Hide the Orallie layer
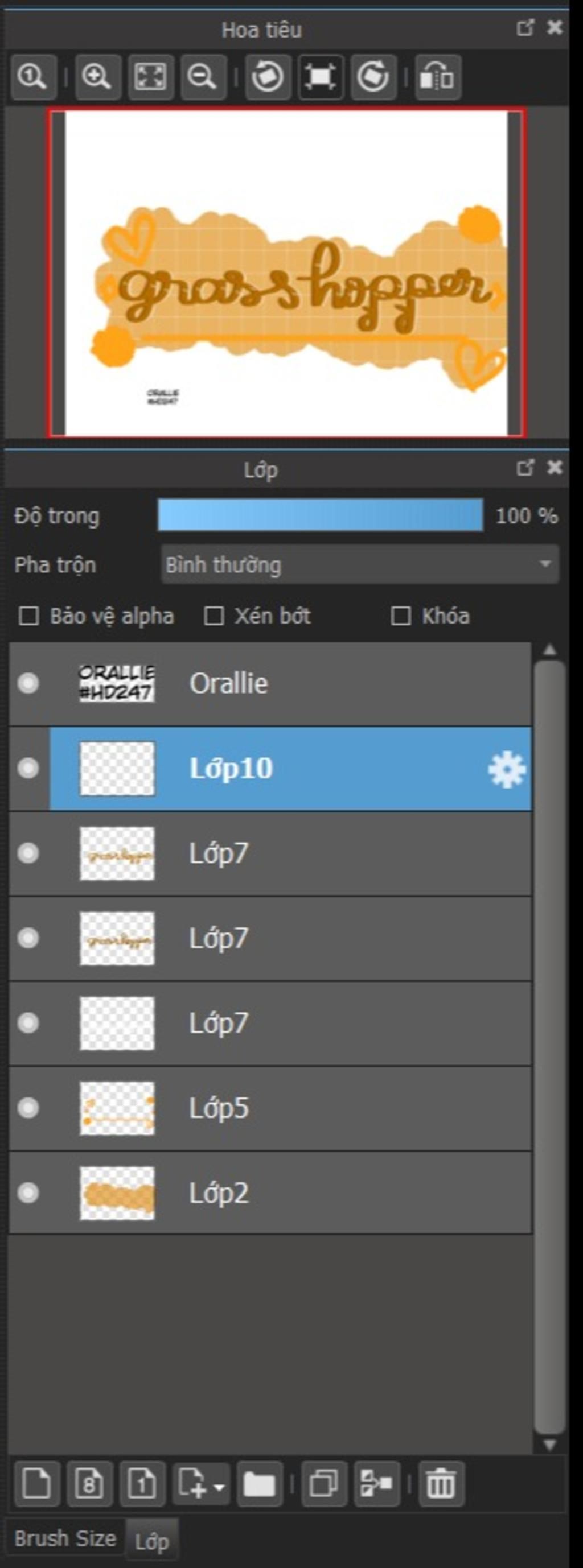This screenshot has height=1568, width=583. click(x=28, y=683)
